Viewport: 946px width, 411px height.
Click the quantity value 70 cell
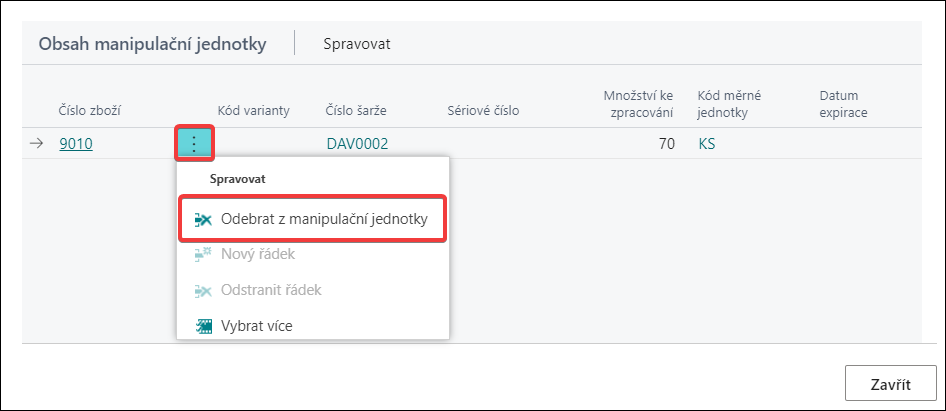pos(667,144)
